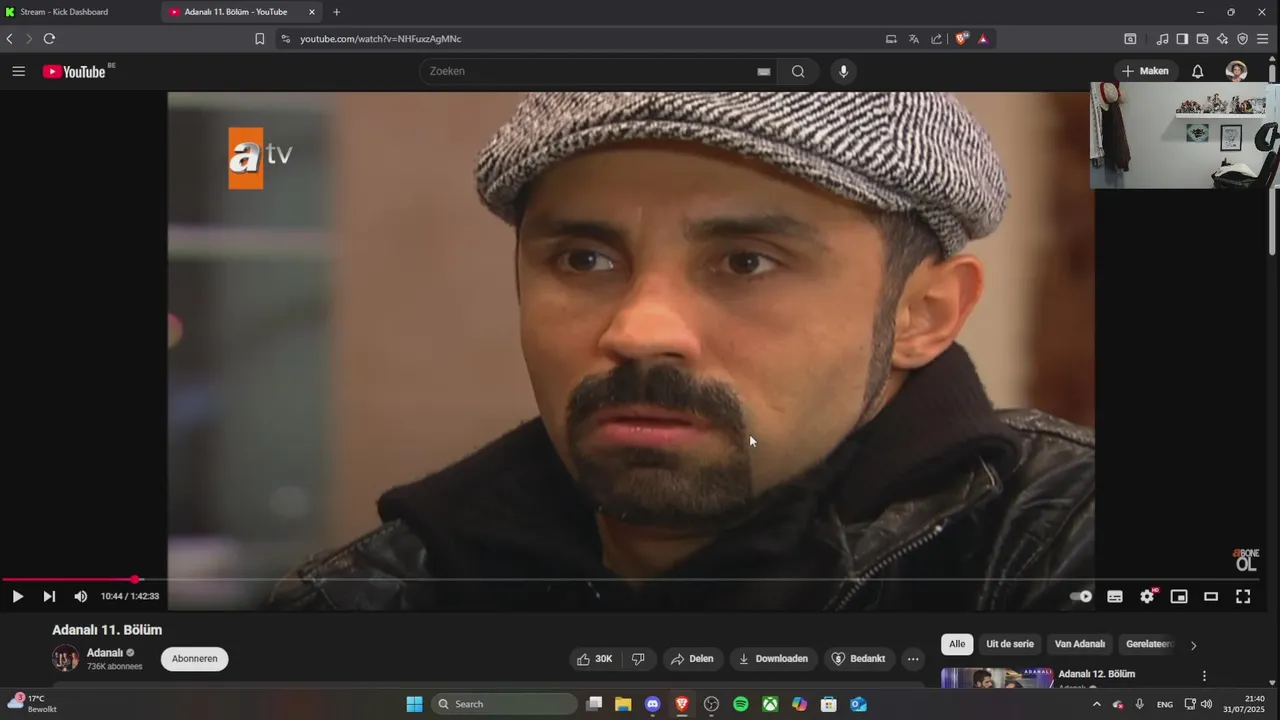Toggle the autoplay switch

coord(1081,597)
